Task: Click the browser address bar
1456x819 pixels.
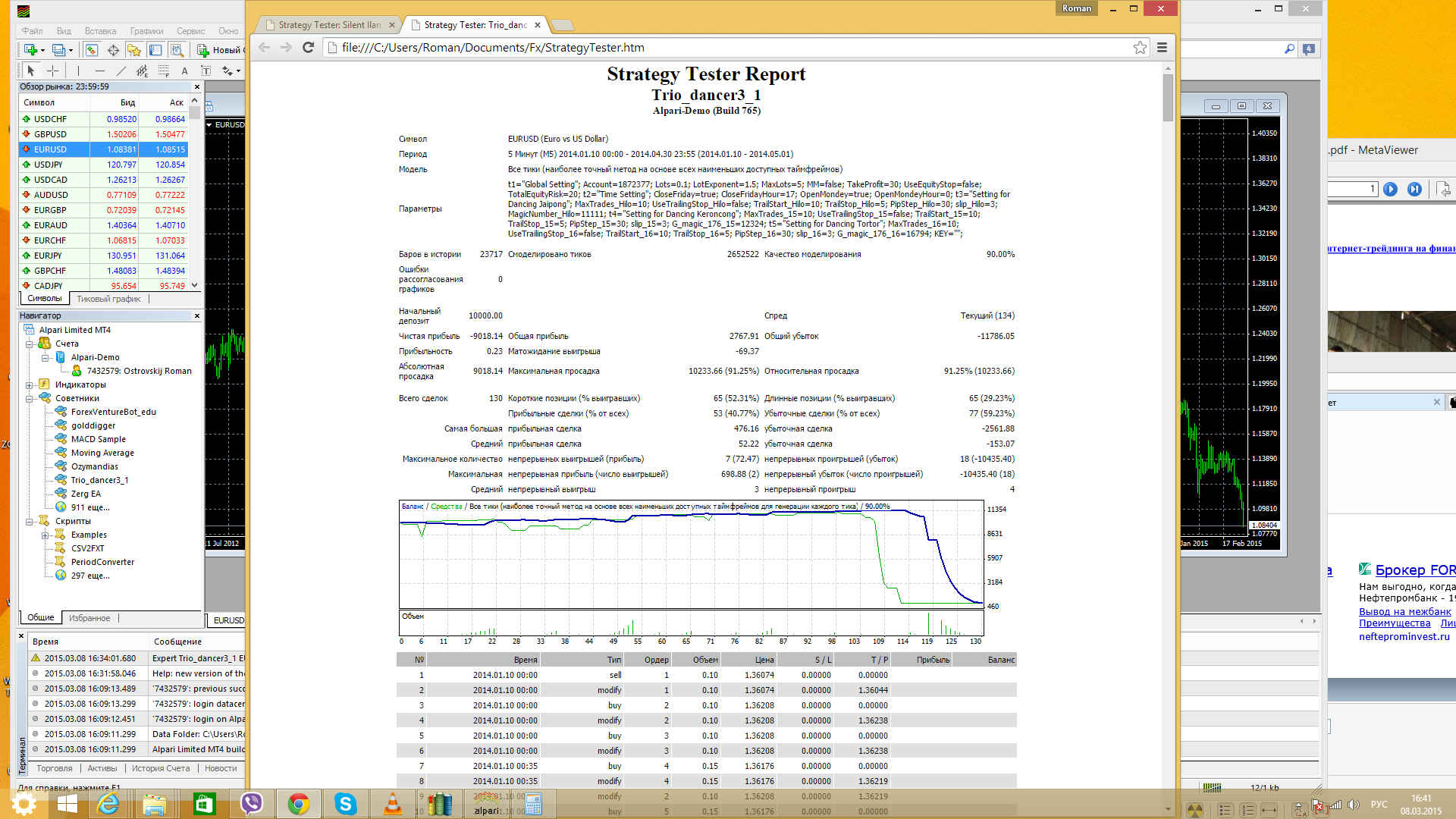Action: coord(728,47)
